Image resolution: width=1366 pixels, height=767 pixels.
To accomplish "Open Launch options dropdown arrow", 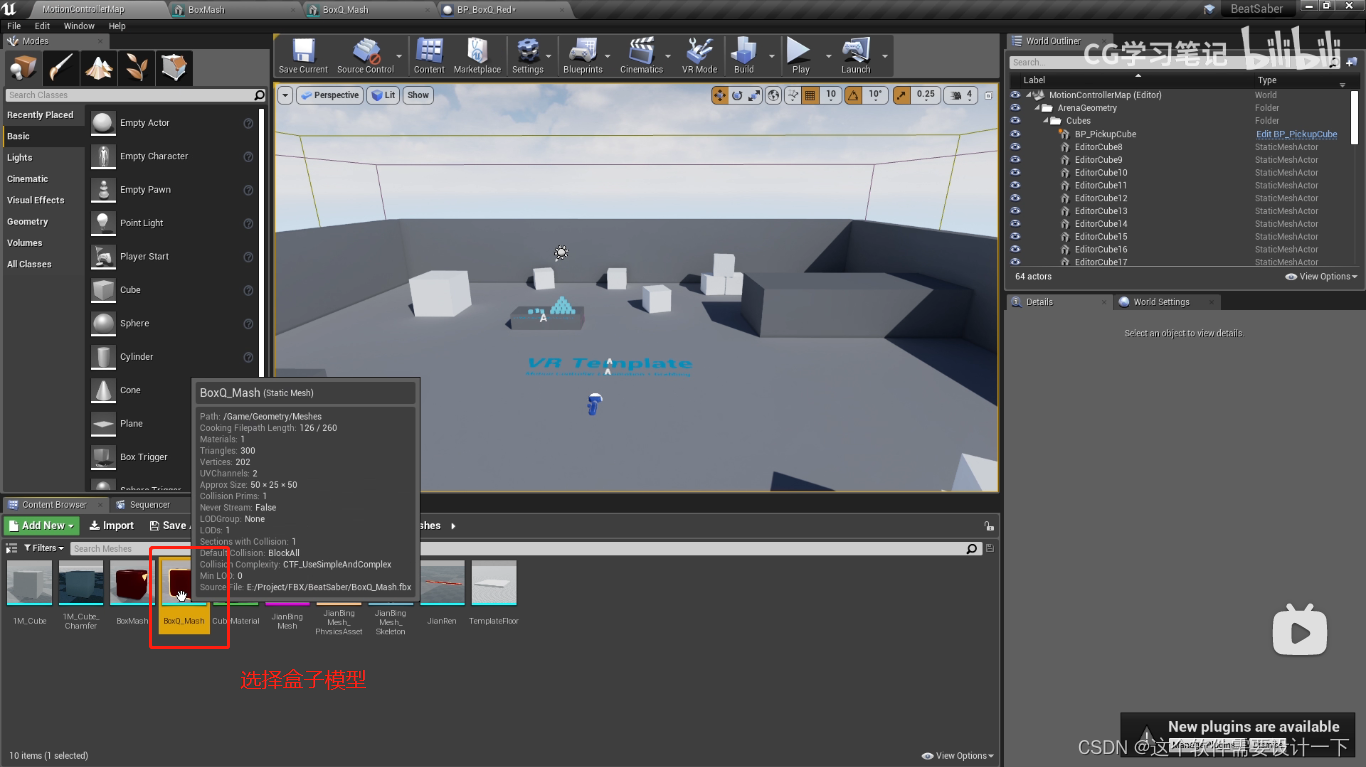I will [884, 56].
